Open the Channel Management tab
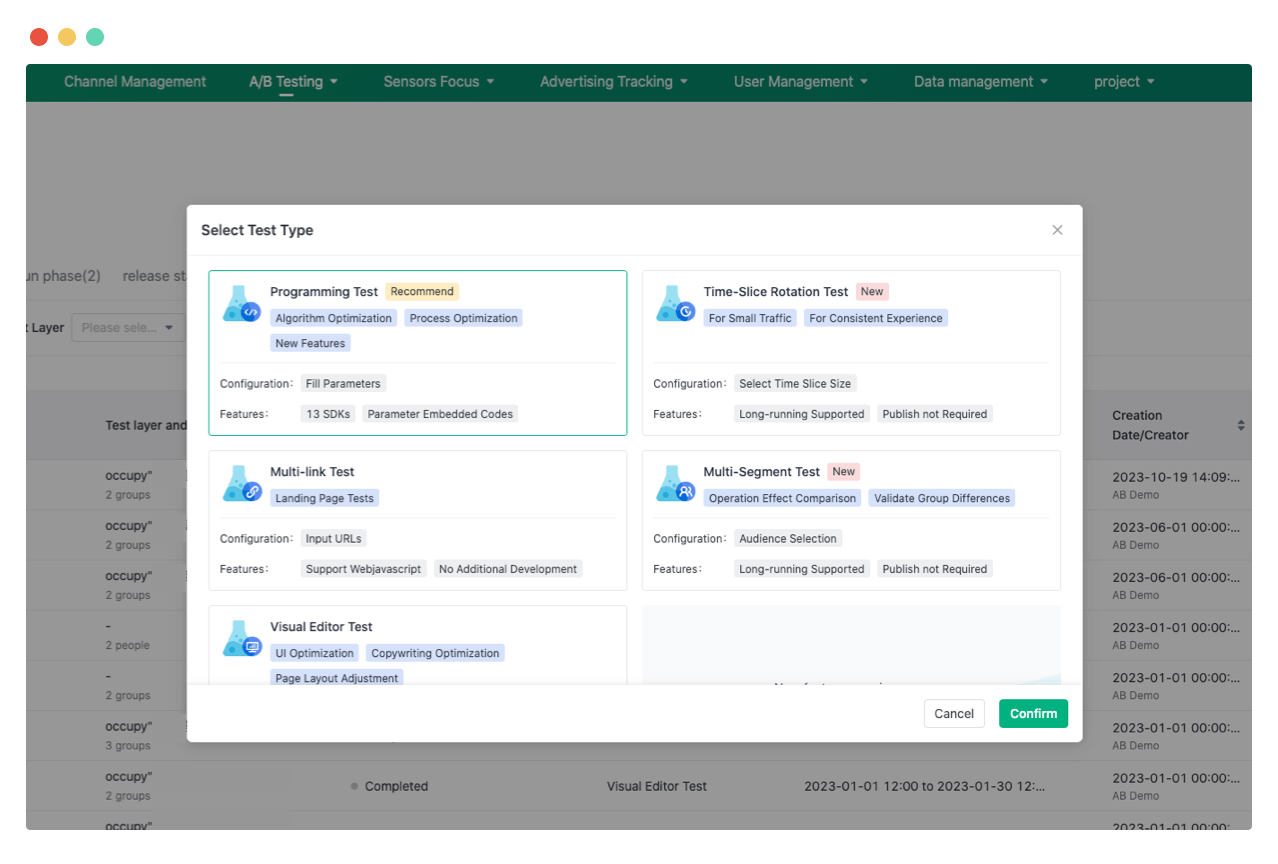The height and width of the screenshot is (864, 1278). [x=135, y=82]
